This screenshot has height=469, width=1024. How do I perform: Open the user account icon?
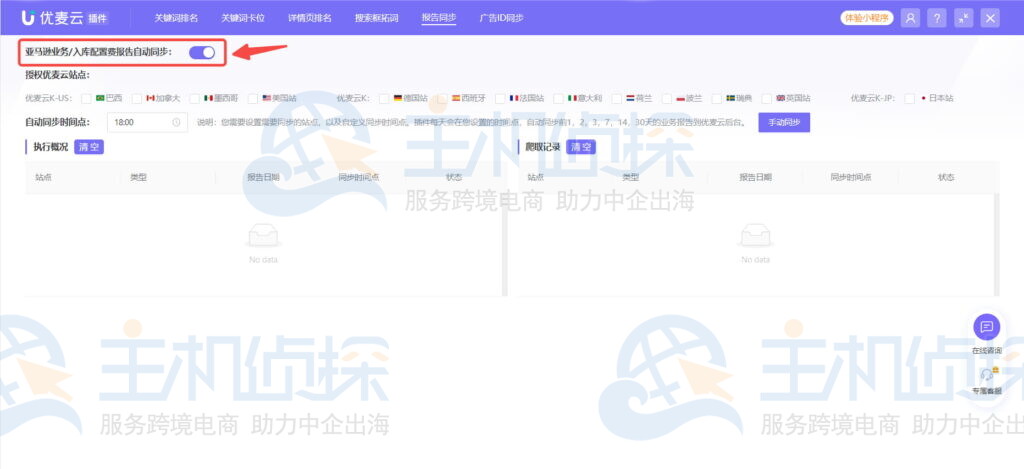[x=910, y=18]
